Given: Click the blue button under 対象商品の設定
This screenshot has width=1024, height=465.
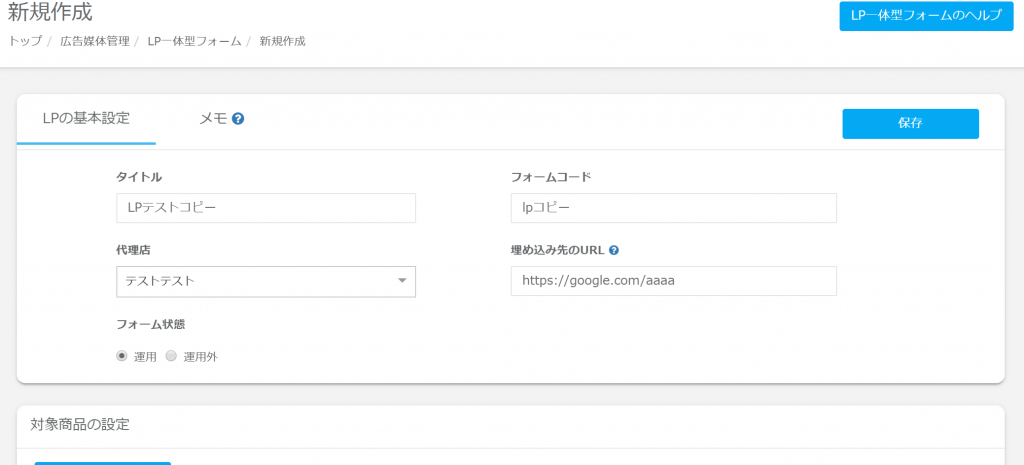Looking at the screenshot, I should [102, 462].
